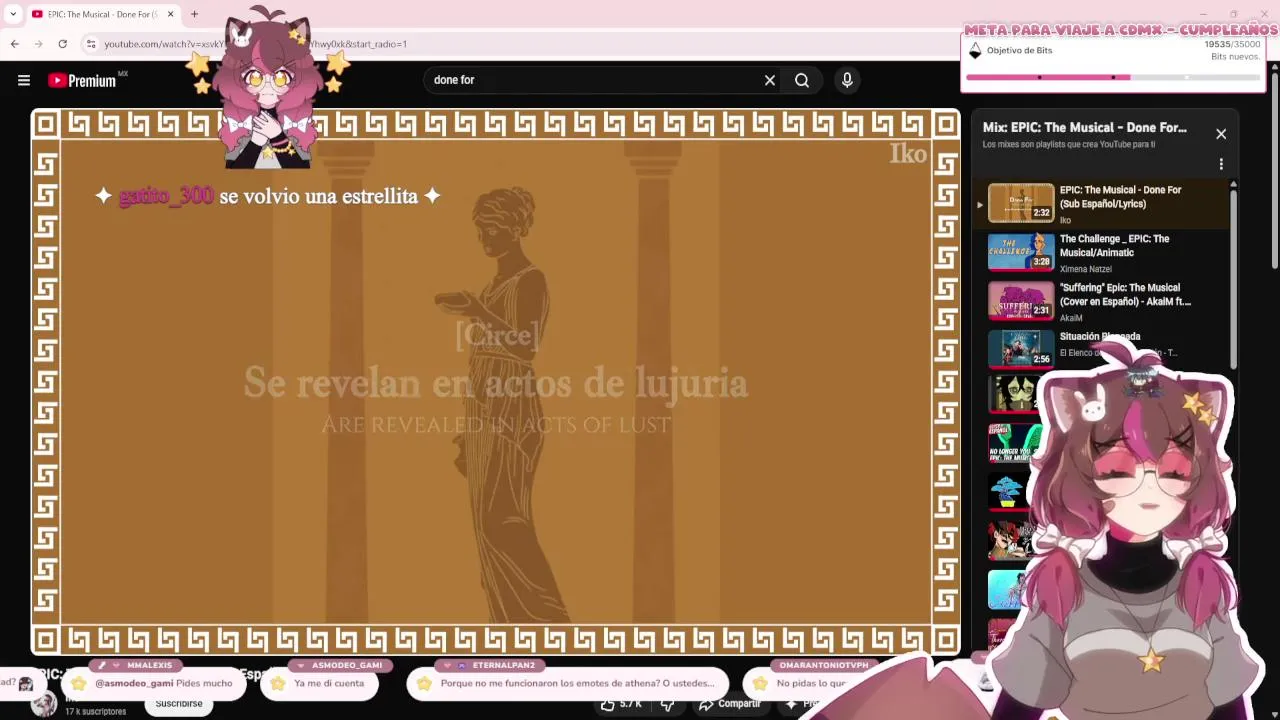The width and height of the screenshot is (1280, 720).
Task: Click the Suscribirse button
Action: point(179,704)
